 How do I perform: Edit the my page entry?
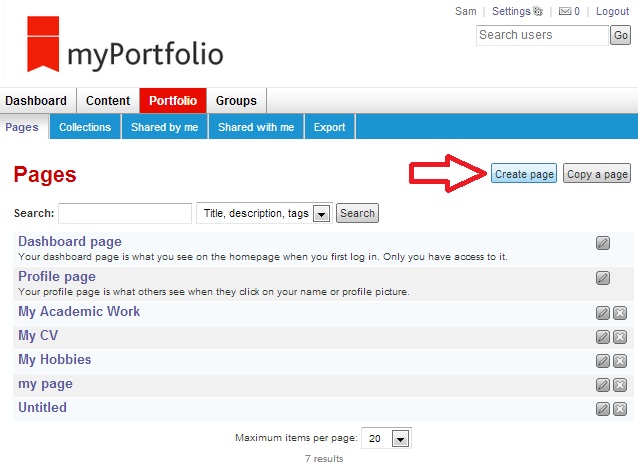click(602, 385)
